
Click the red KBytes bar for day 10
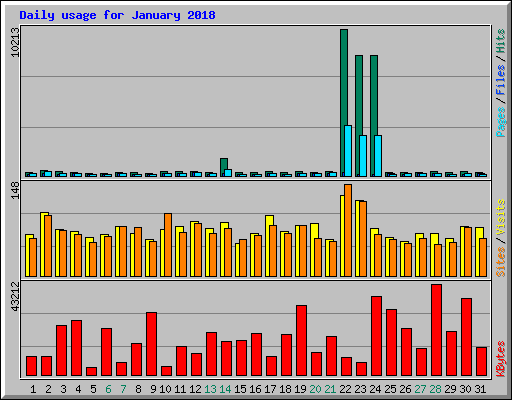(166, 371)
